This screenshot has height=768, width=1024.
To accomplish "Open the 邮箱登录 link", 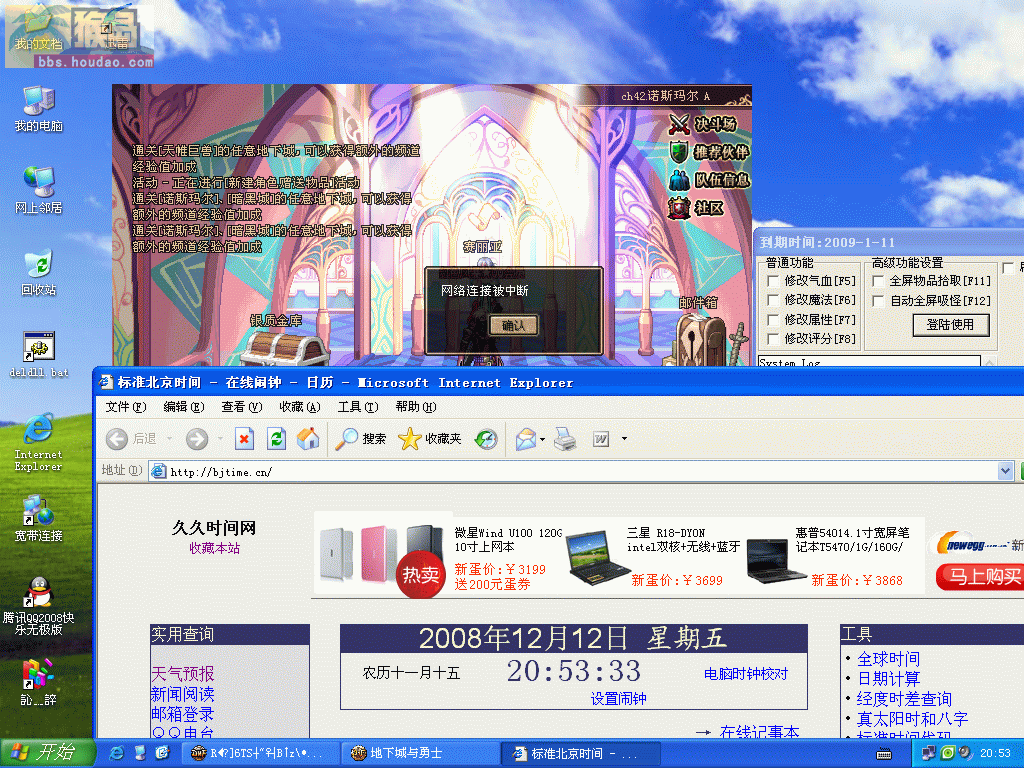I will coord(183,714).
